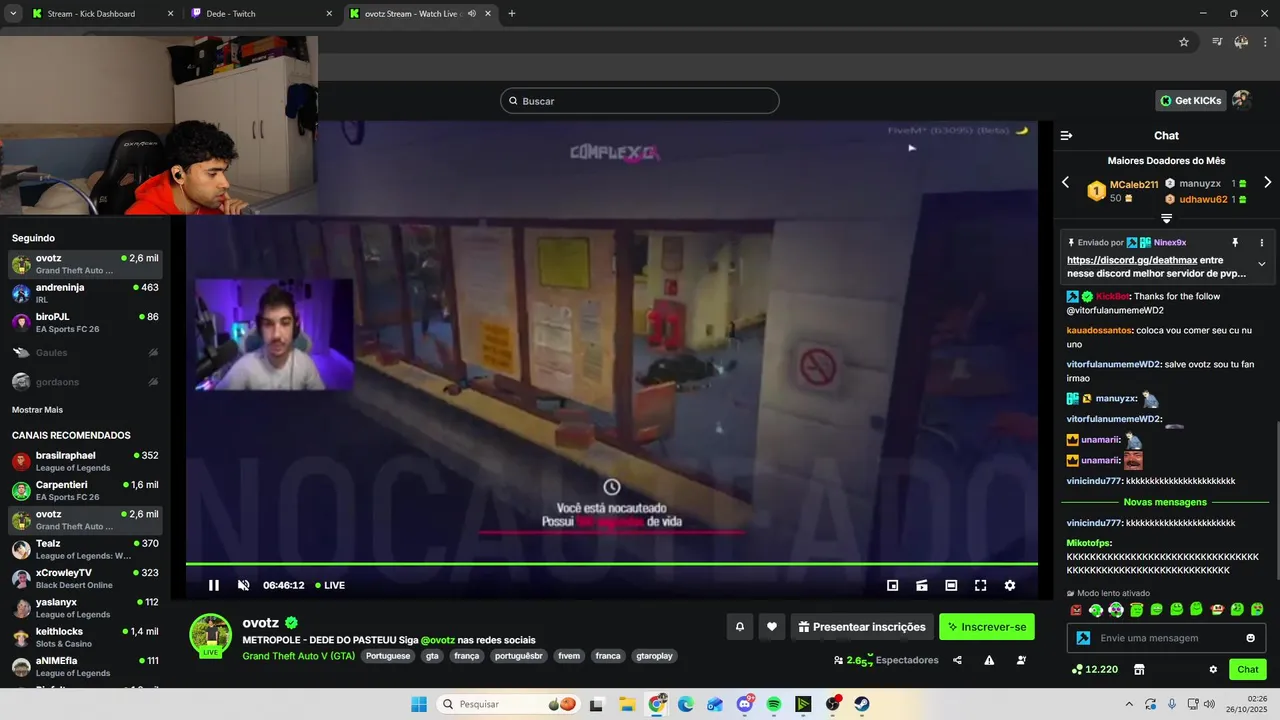This screenshot has height=720, width=1280.
Task: Enable notifications with bell icon
Action: [740, 627]
